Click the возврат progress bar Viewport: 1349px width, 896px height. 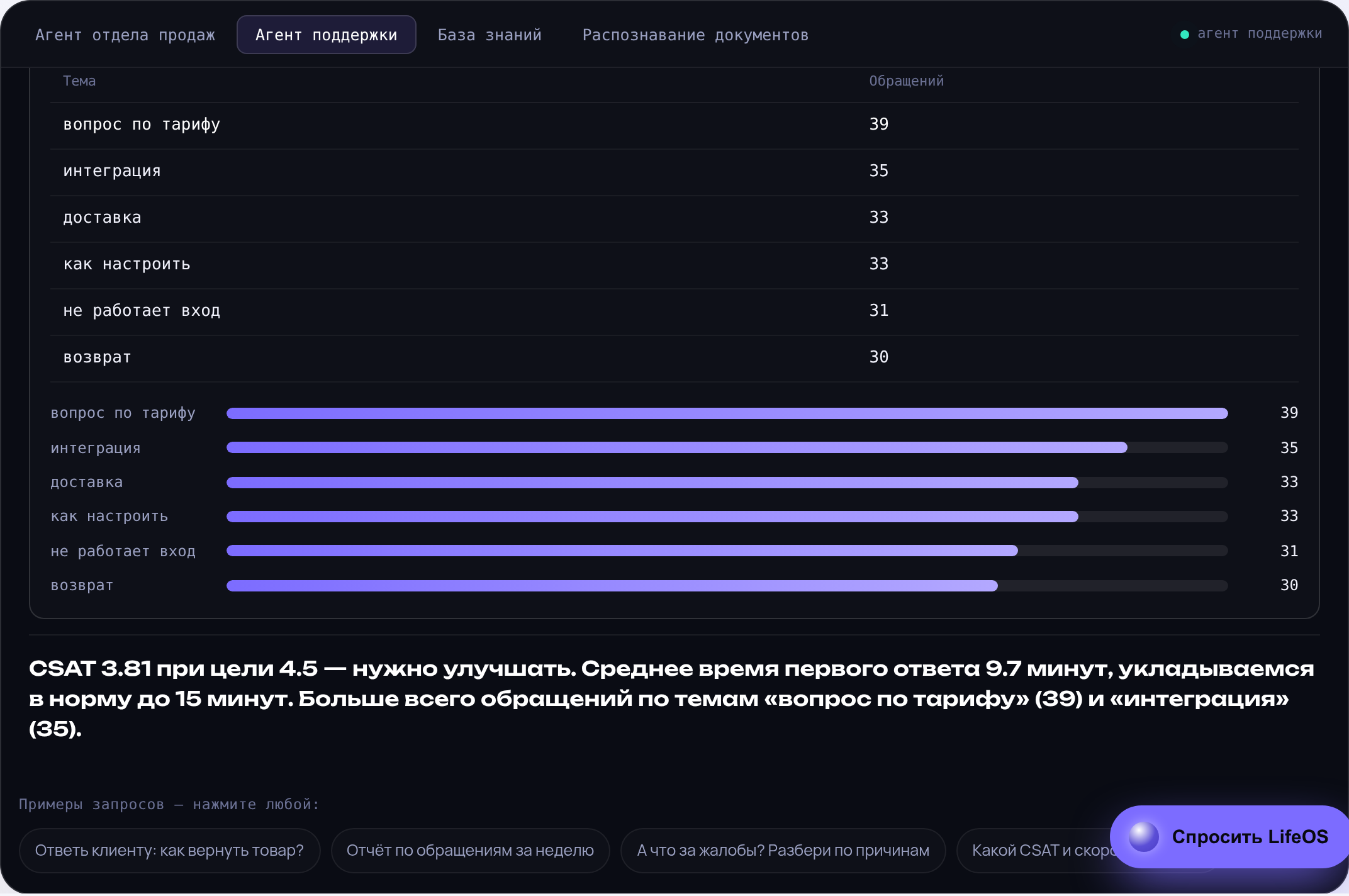click(727, 586)
